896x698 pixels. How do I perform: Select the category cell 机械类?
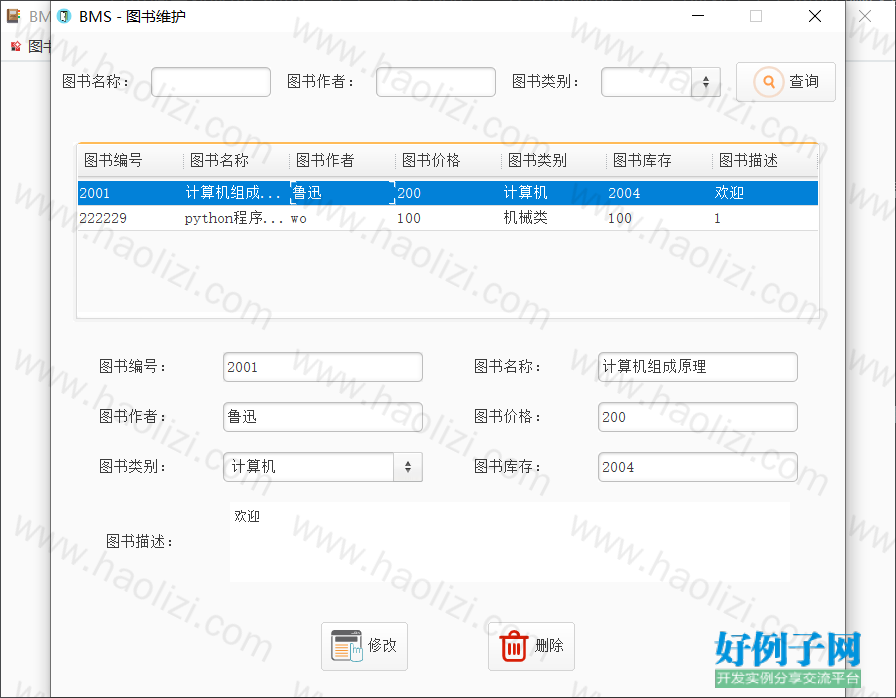[x=554, y=218]
